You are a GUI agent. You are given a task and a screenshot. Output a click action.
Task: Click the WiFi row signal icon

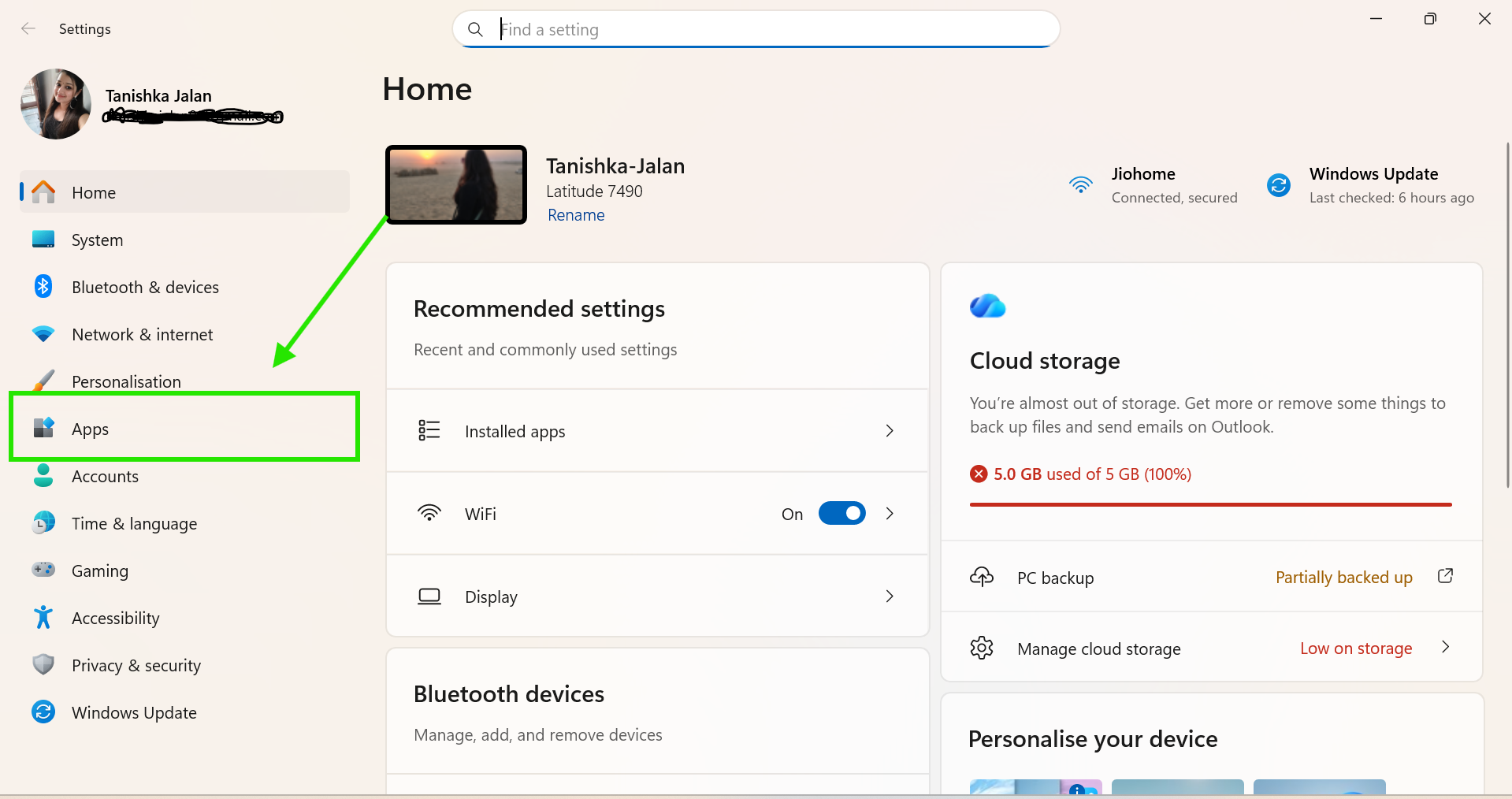429,513
